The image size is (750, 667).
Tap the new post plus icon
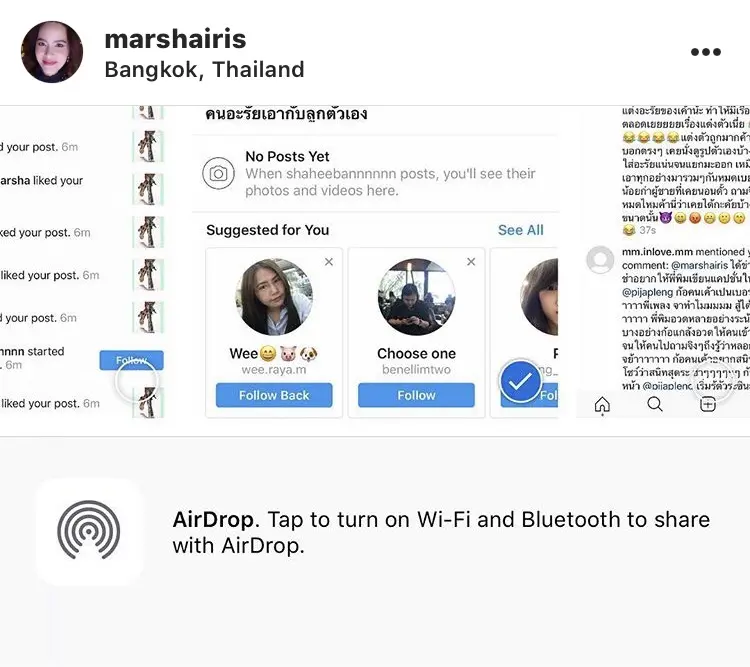[x=708, y=404]
